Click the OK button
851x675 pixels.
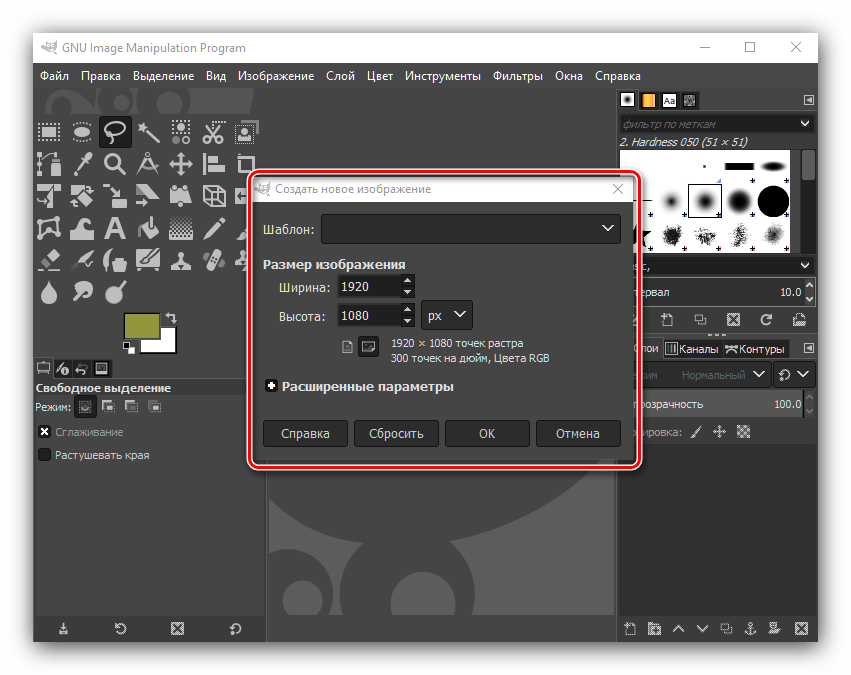point(487,434)
